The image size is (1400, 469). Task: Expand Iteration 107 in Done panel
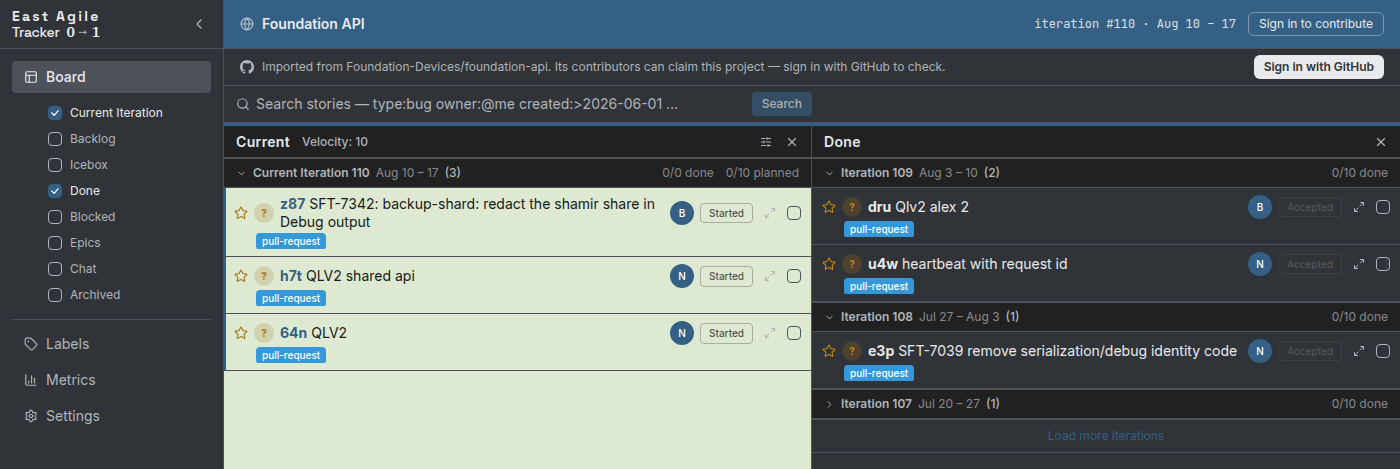pyautogui.click(x=829, y=404)
